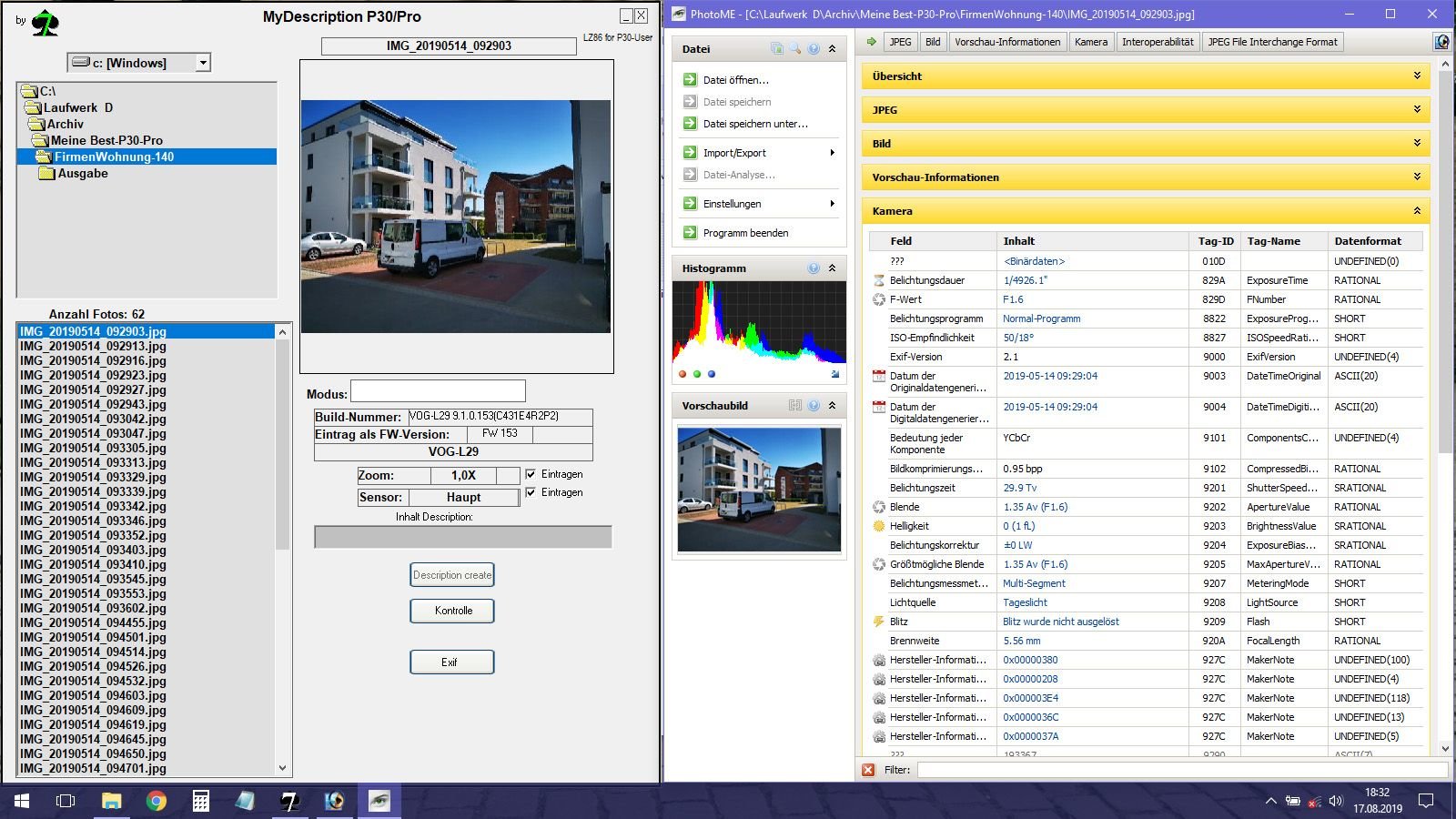1456x819 pixels.
Task: Expand the Bild section
Action: [x=1146, y=144]
